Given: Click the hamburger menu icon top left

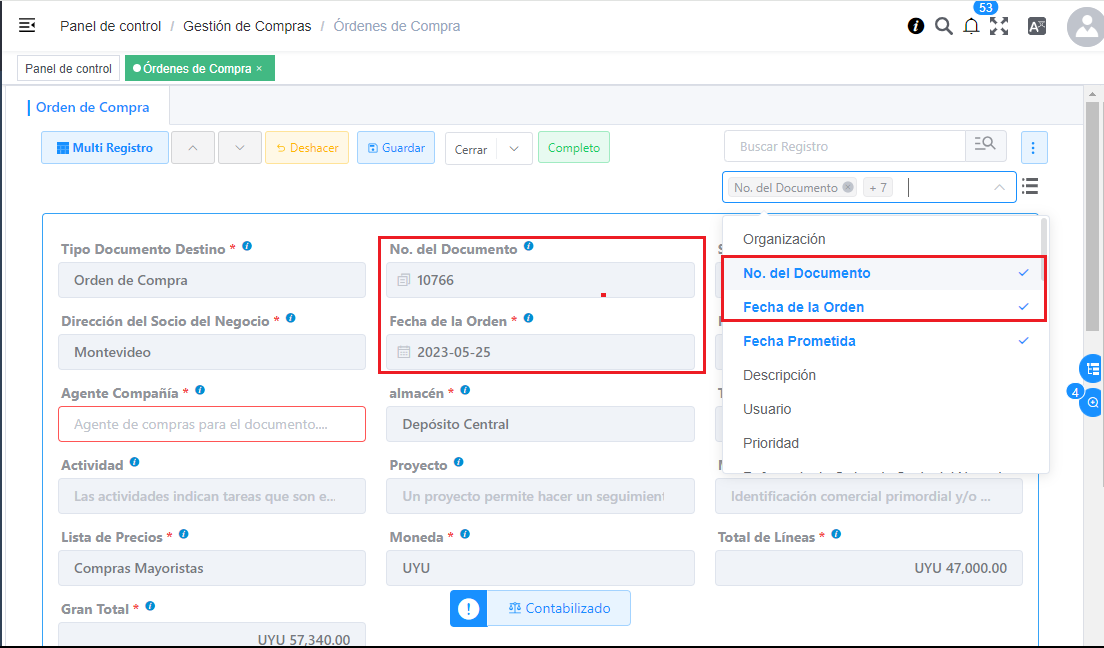Looking at the screenshot, I should click(x=27, y=26).
